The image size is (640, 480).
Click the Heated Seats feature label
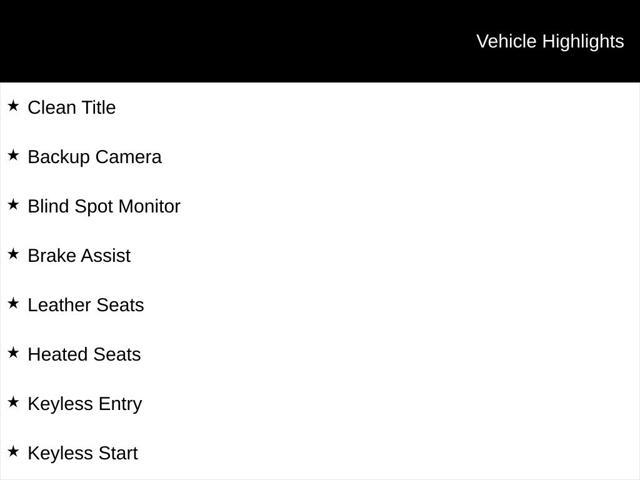[x=84, y=355]
